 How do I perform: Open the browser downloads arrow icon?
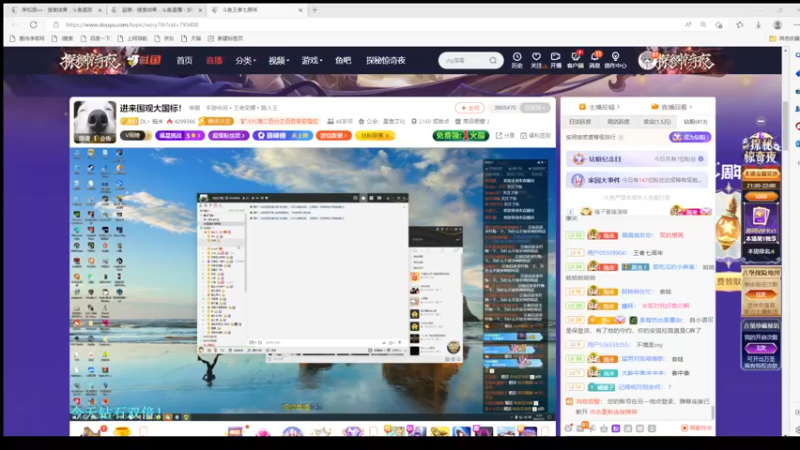pyautogui.click(x=758, y=24)
